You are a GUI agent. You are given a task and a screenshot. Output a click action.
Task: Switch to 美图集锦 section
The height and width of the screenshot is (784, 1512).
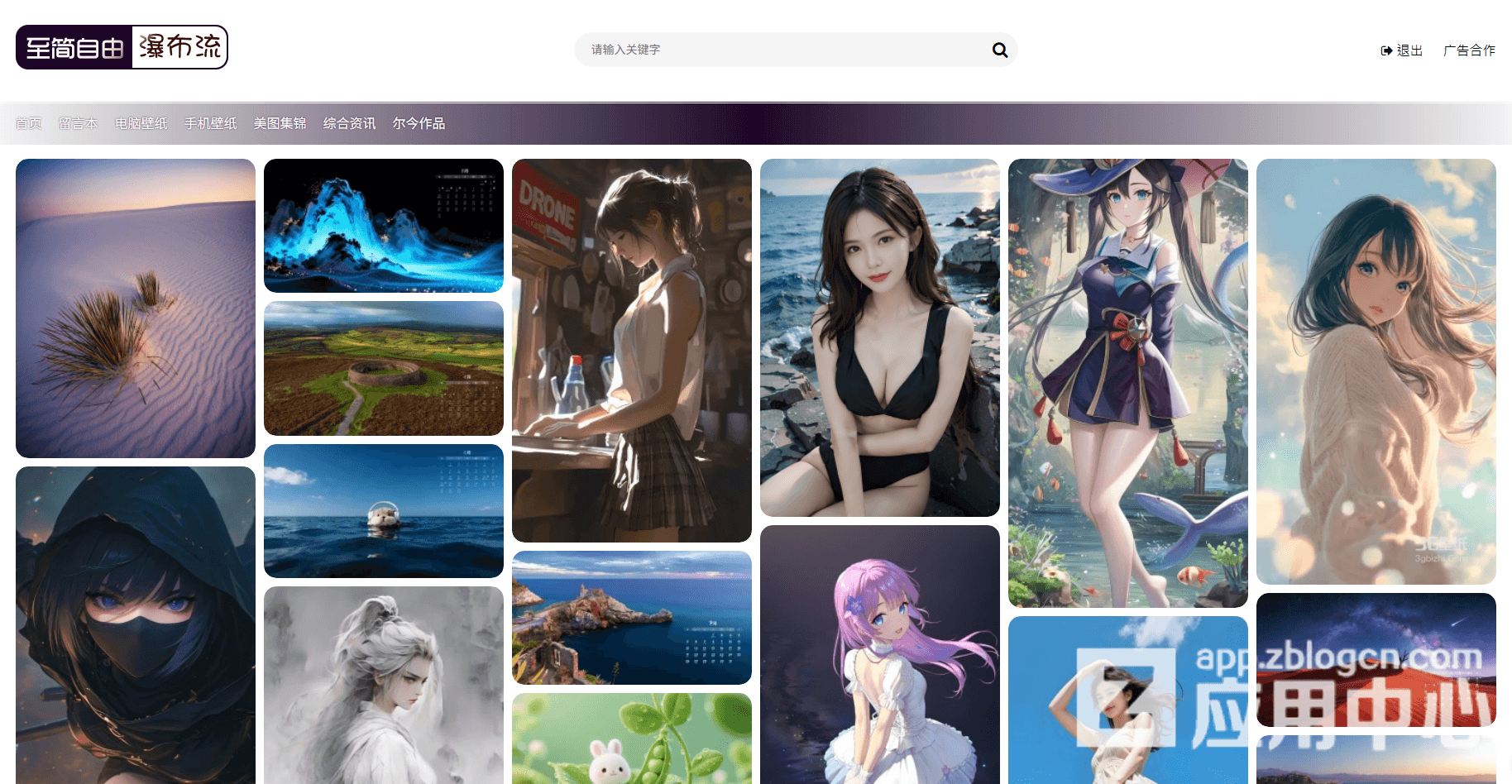point(280,123)
